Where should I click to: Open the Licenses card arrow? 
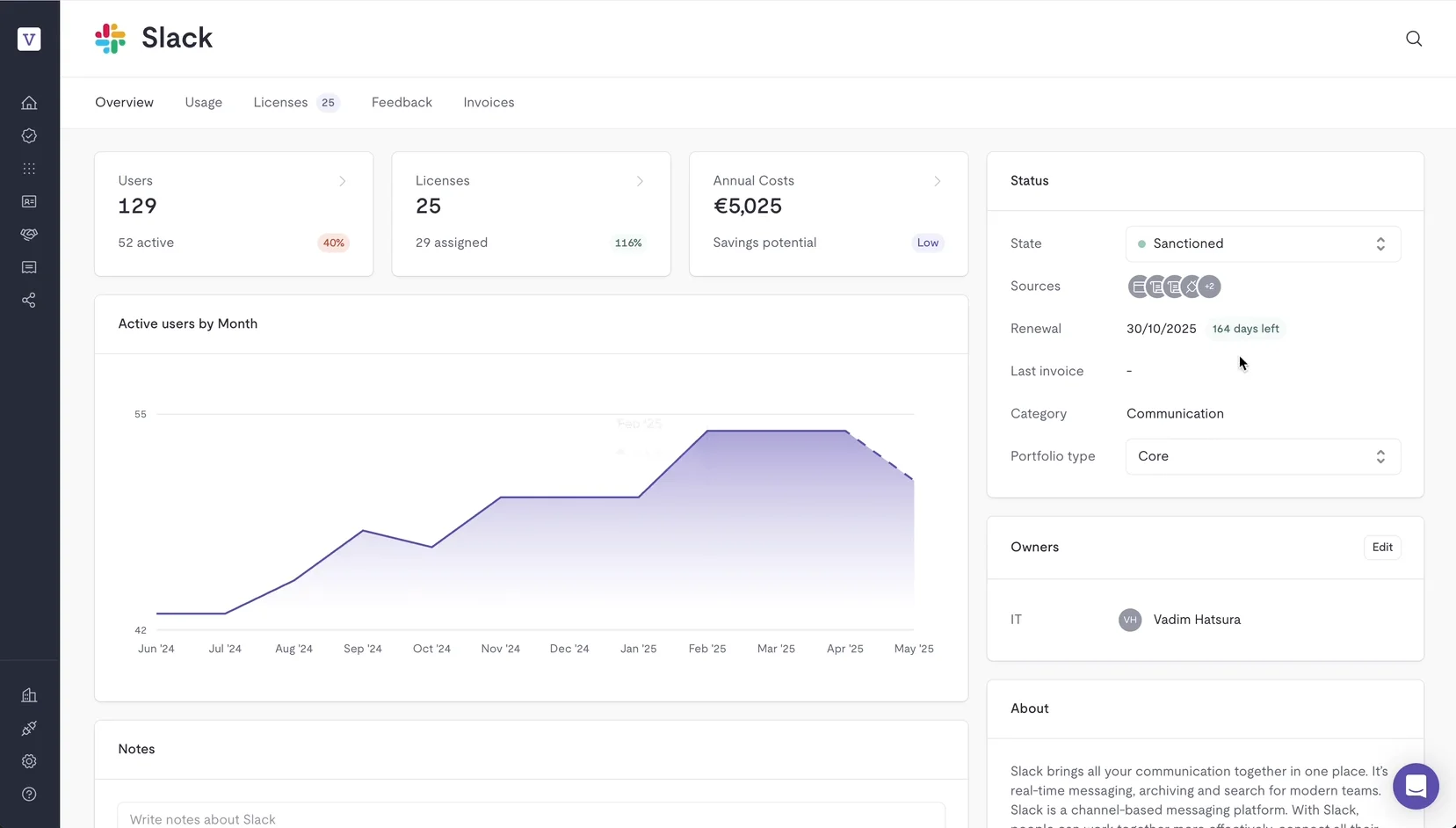[x=640, y=181]
